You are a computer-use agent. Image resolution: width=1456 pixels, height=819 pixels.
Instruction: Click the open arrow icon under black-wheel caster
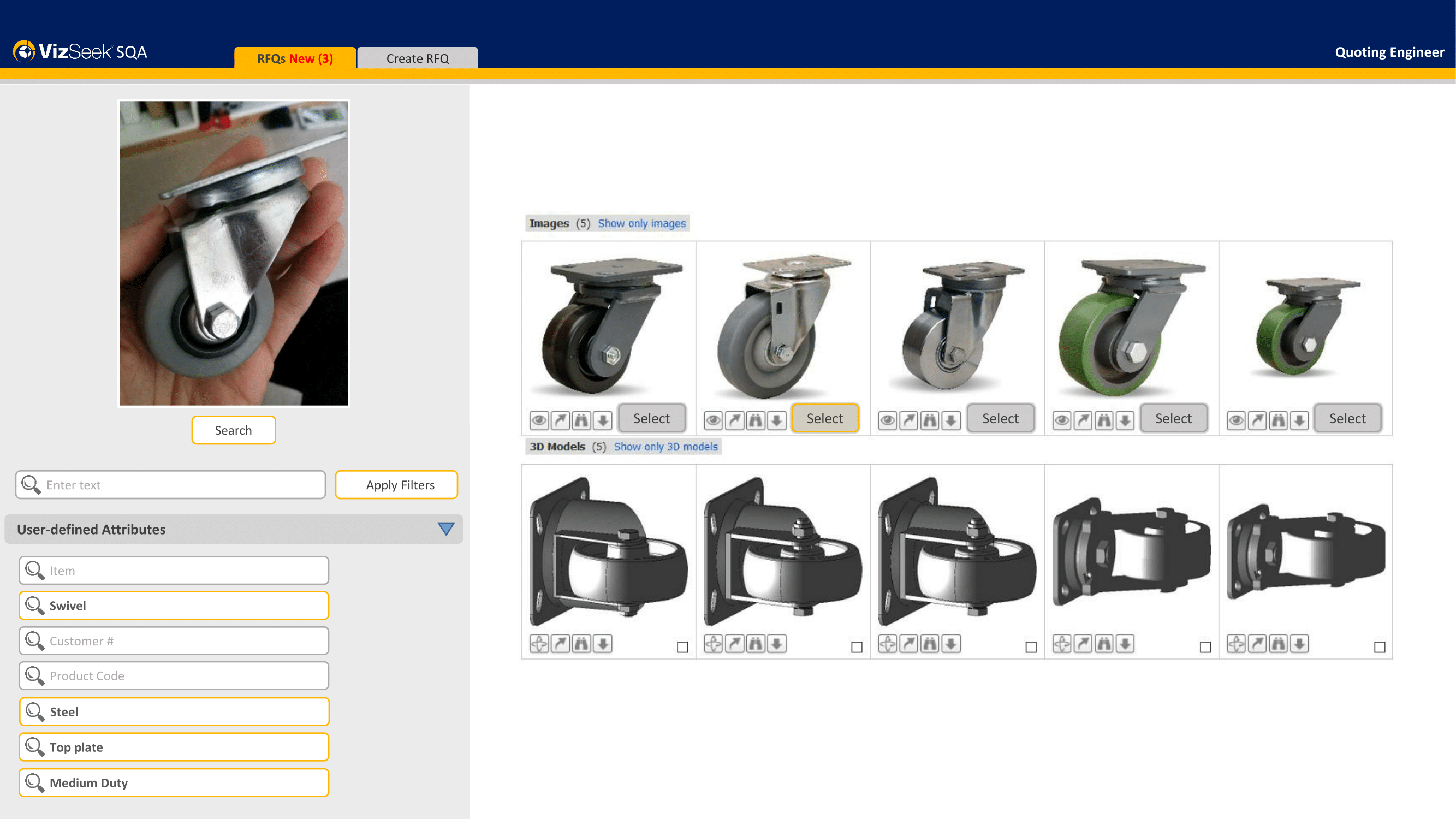coord(560,420)
